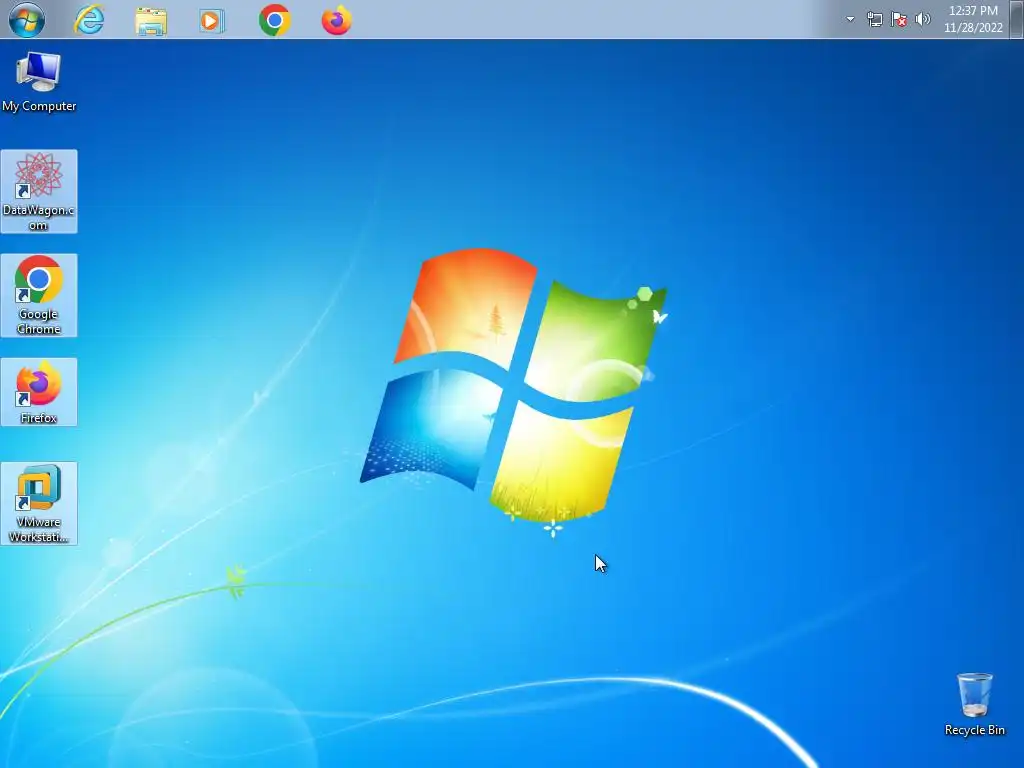This screenshot has height=768, width=1024.
Task: Select the Firefox desktop shortcut
Action: 39,392
